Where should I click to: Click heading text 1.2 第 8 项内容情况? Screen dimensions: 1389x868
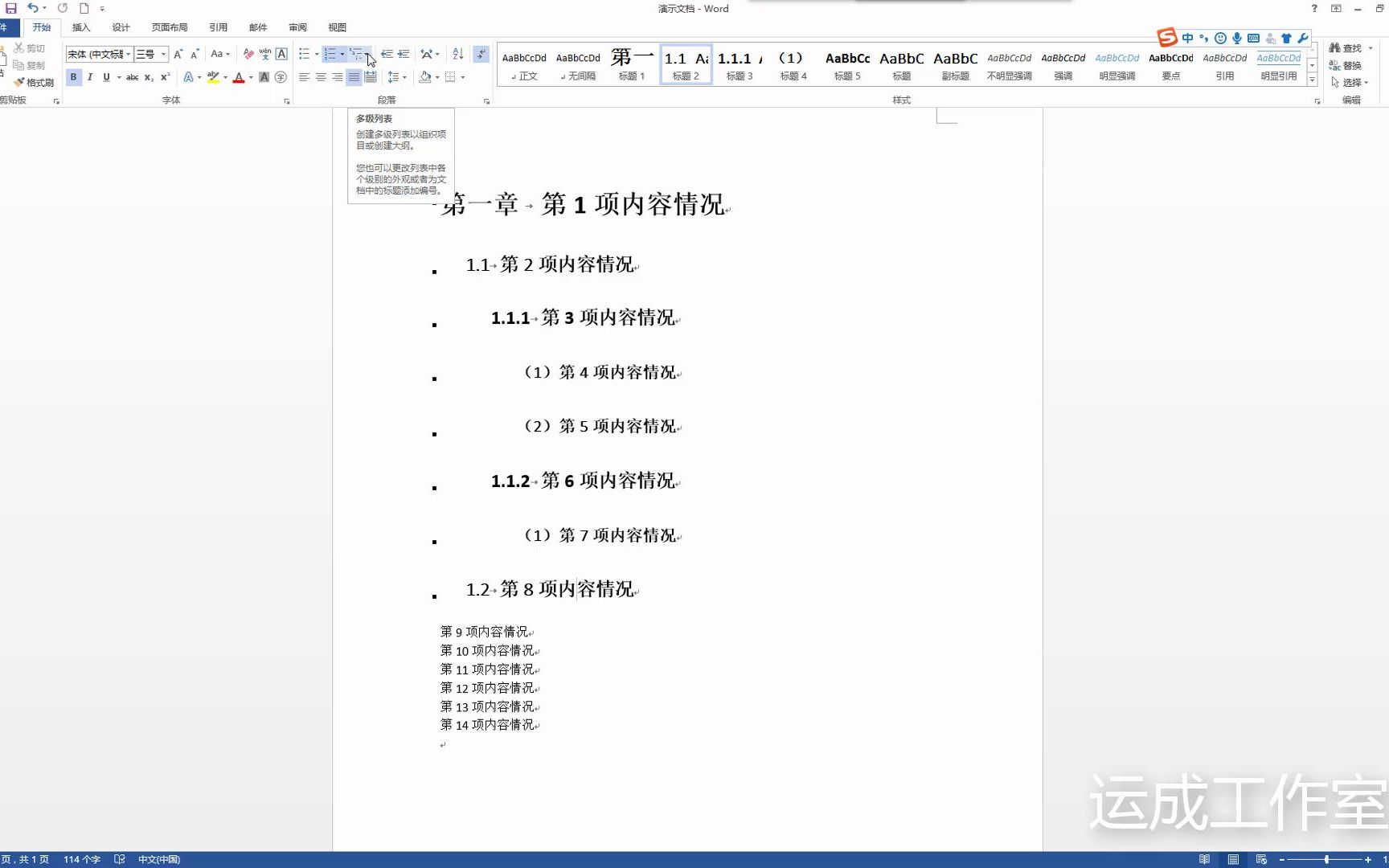click(x=551, y=589)
